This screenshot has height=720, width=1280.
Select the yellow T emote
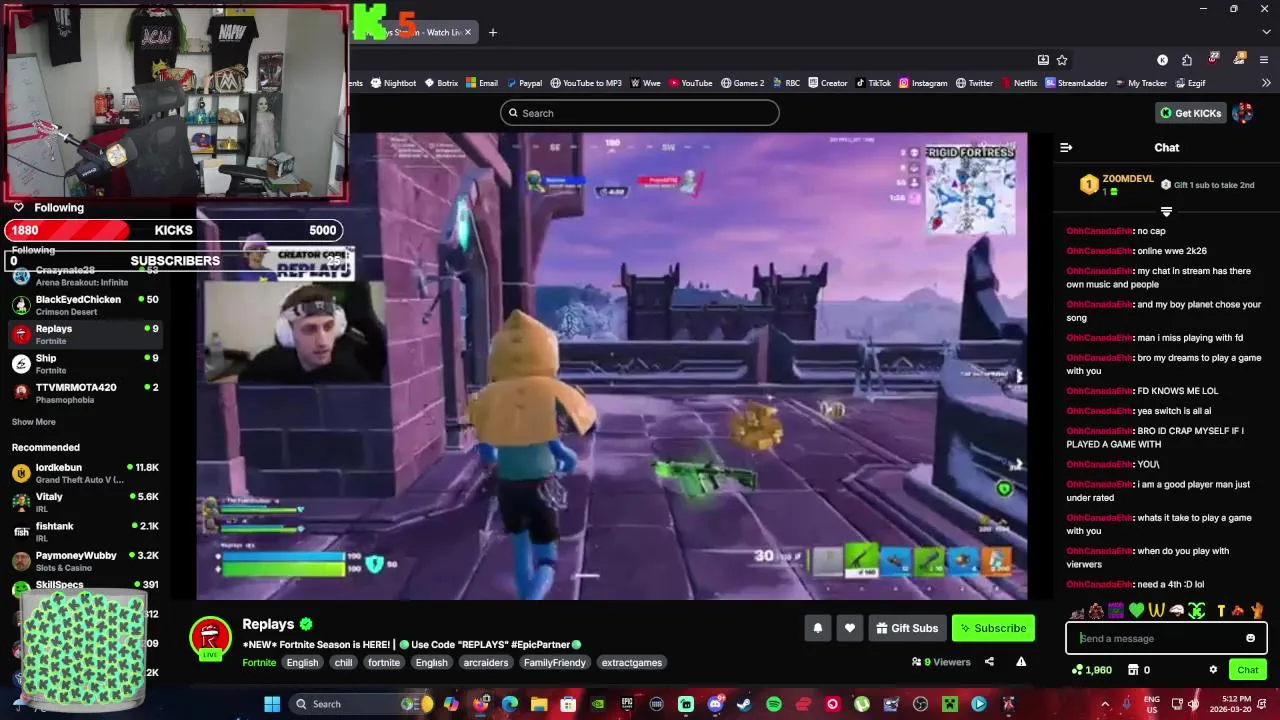pos(1221,610)
